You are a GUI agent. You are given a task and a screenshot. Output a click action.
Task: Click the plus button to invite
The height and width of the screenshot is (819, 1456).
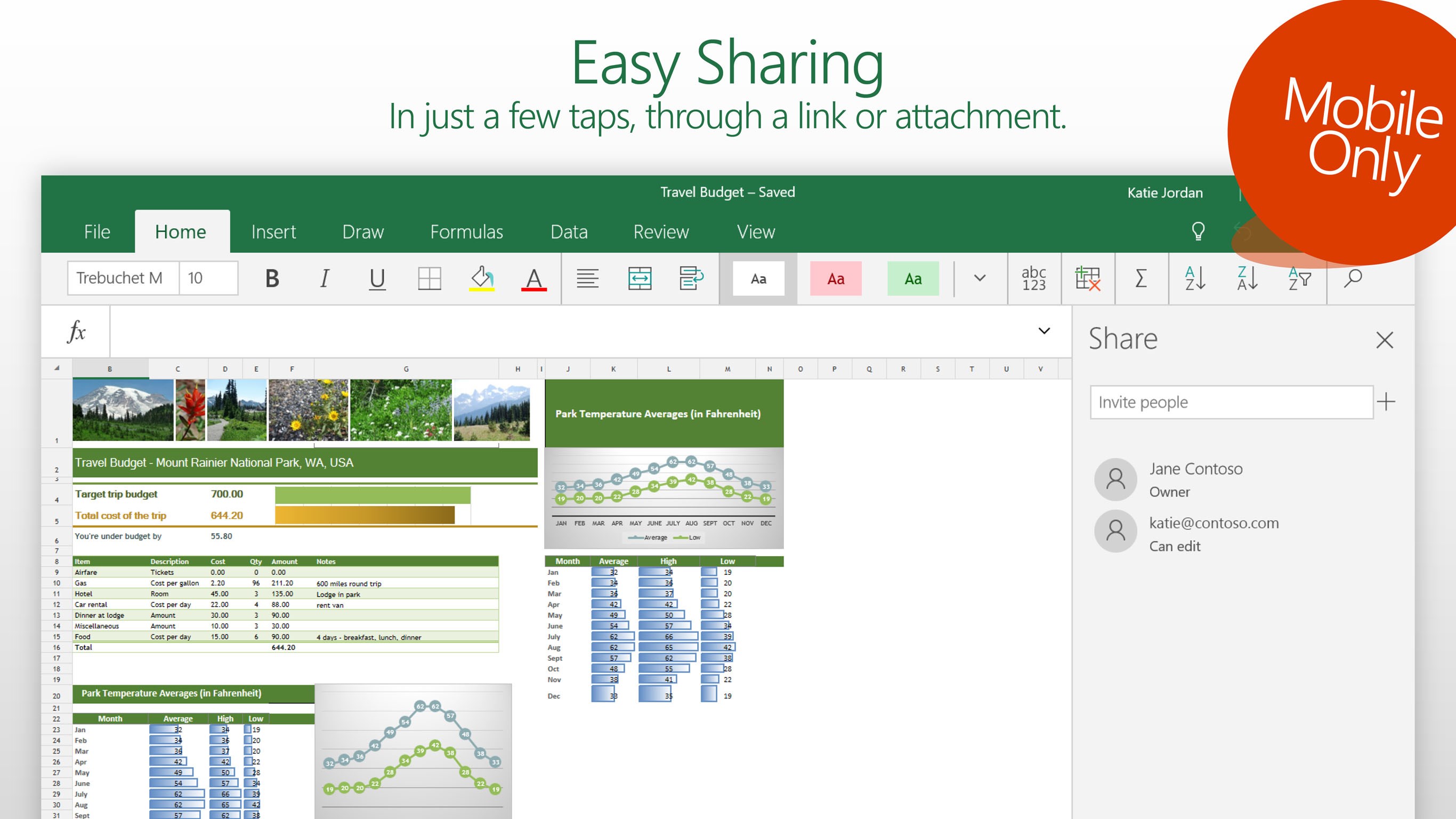click(1386, 402)
